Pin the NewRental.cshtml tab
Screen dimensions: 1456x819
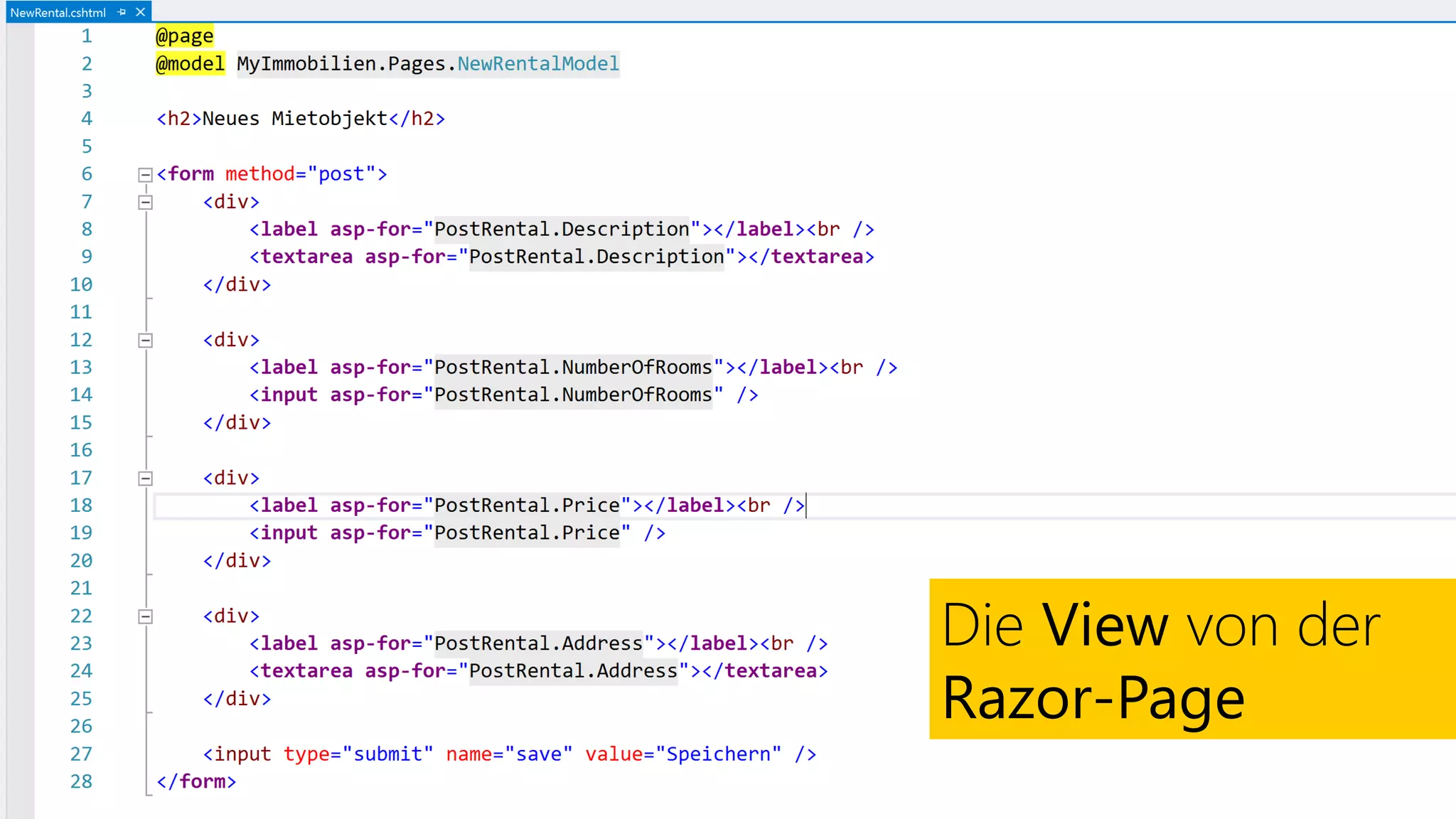point(122,12)
